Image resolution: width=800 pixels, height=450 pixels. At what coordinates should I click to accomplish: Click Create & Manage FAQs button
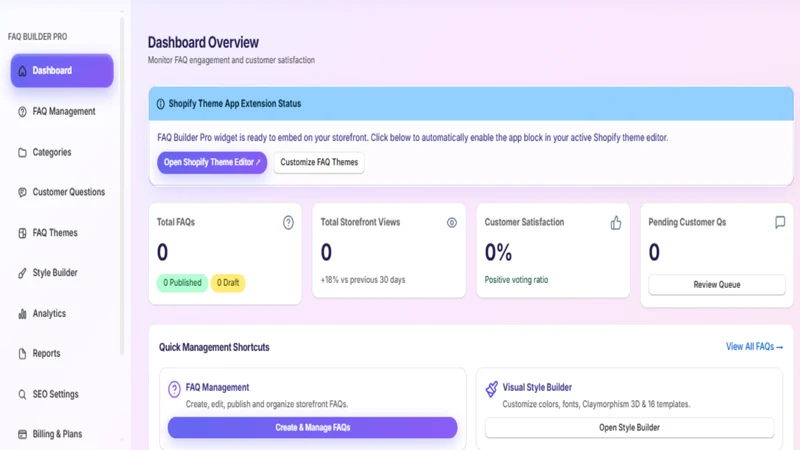[x=312, y=428]
